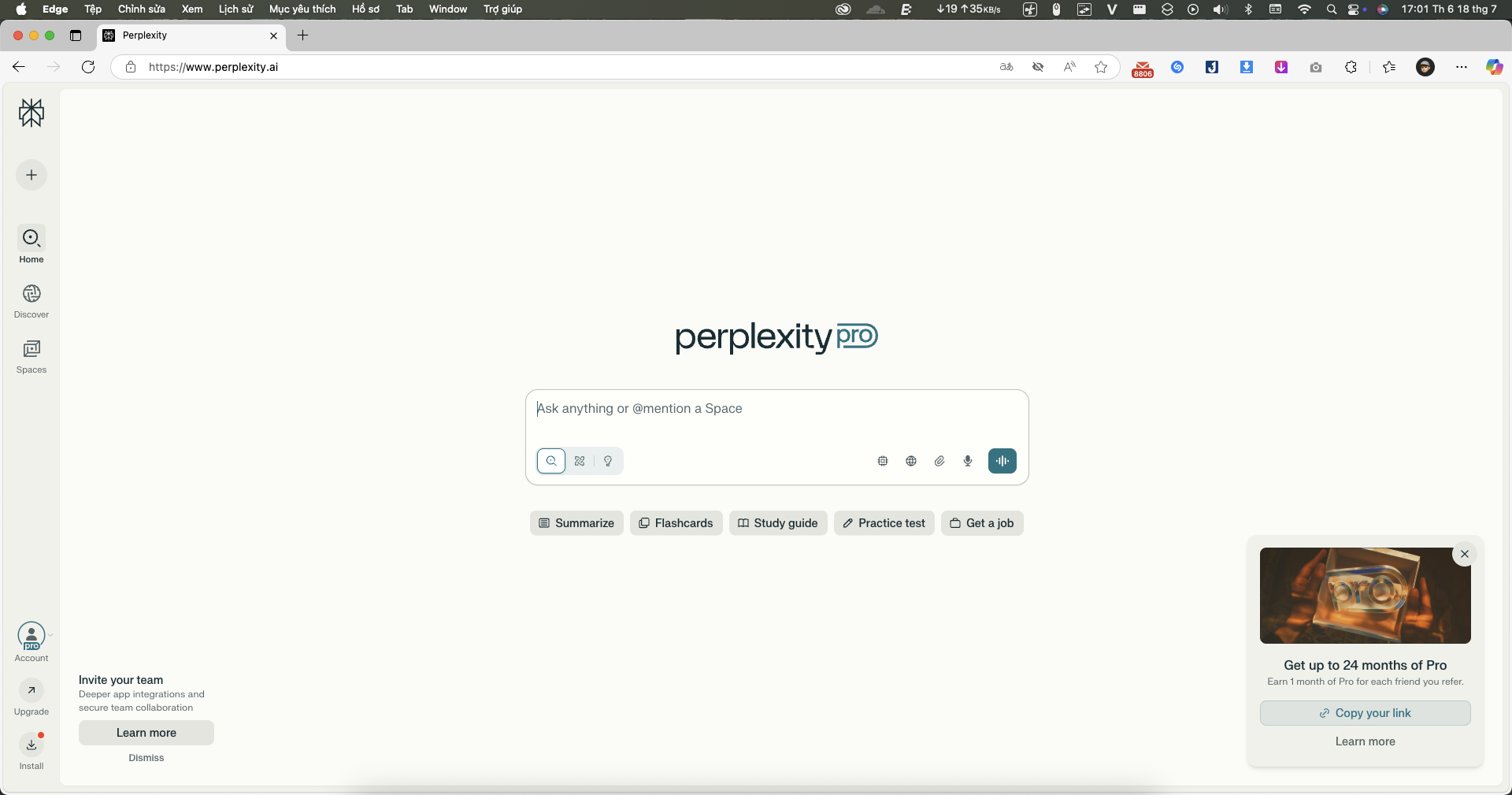This screenshot has height=795, width=1512.
Task: Open the browser profile avatar
Action: coord(1425,67)
